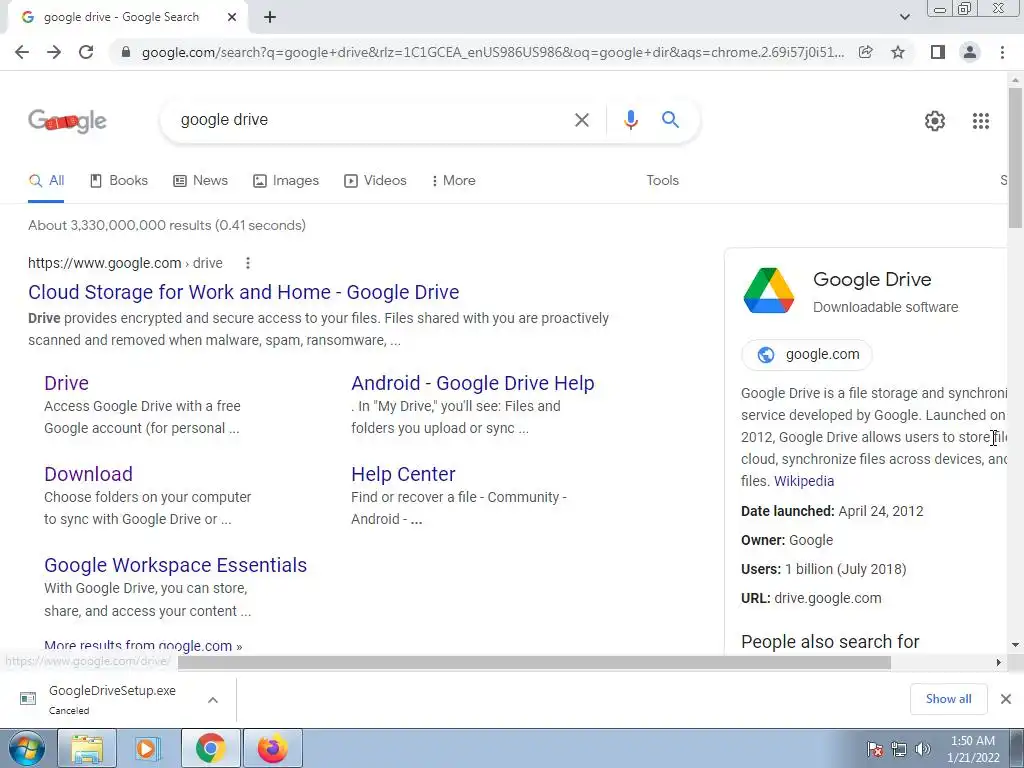Image resolution: width=1024 pixels, height=768 pixels.
Task: Reload the current page
Action: tap(86, 52)
